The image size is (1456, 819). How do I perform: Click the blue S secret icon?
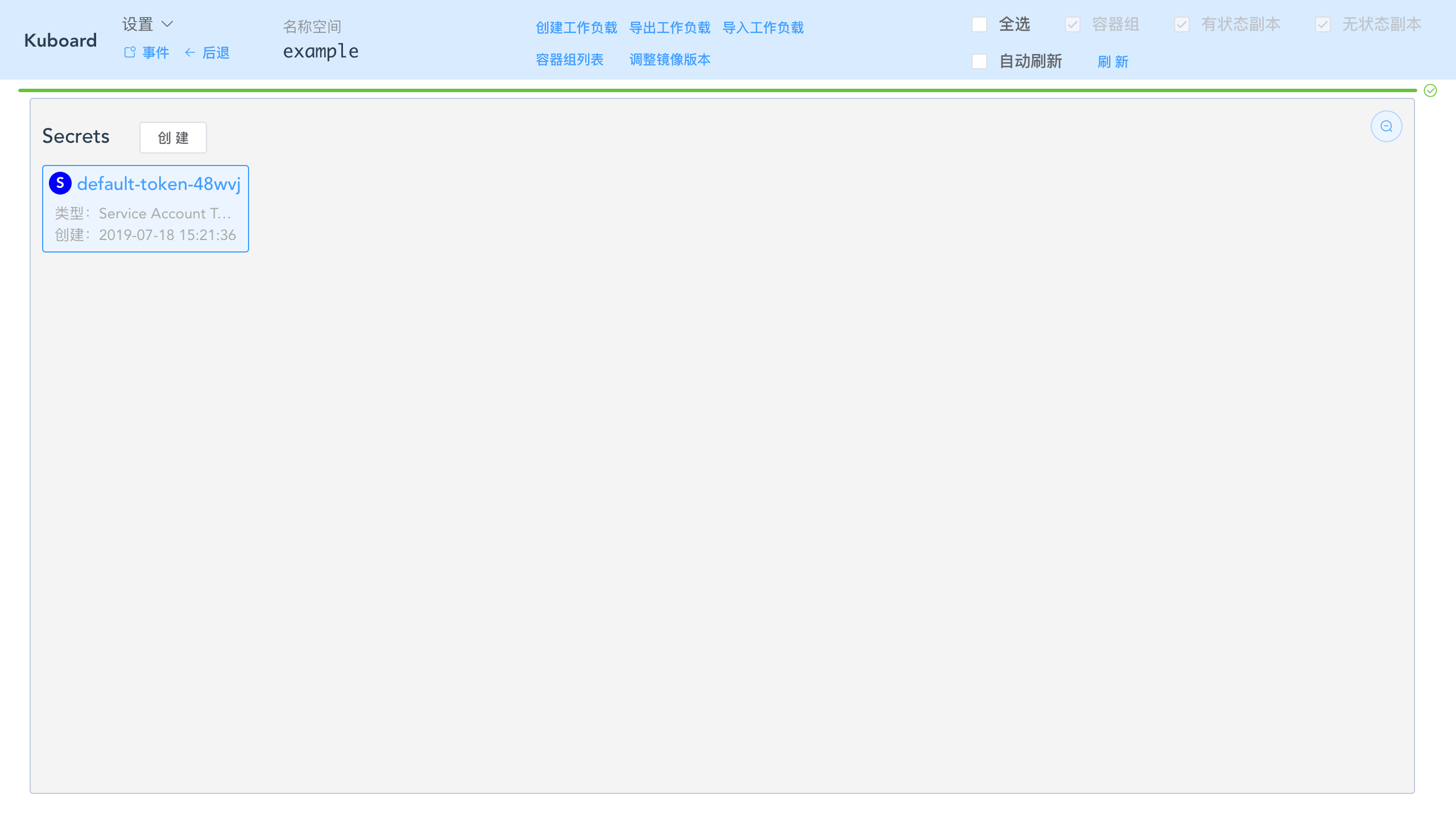pos(61,183)
